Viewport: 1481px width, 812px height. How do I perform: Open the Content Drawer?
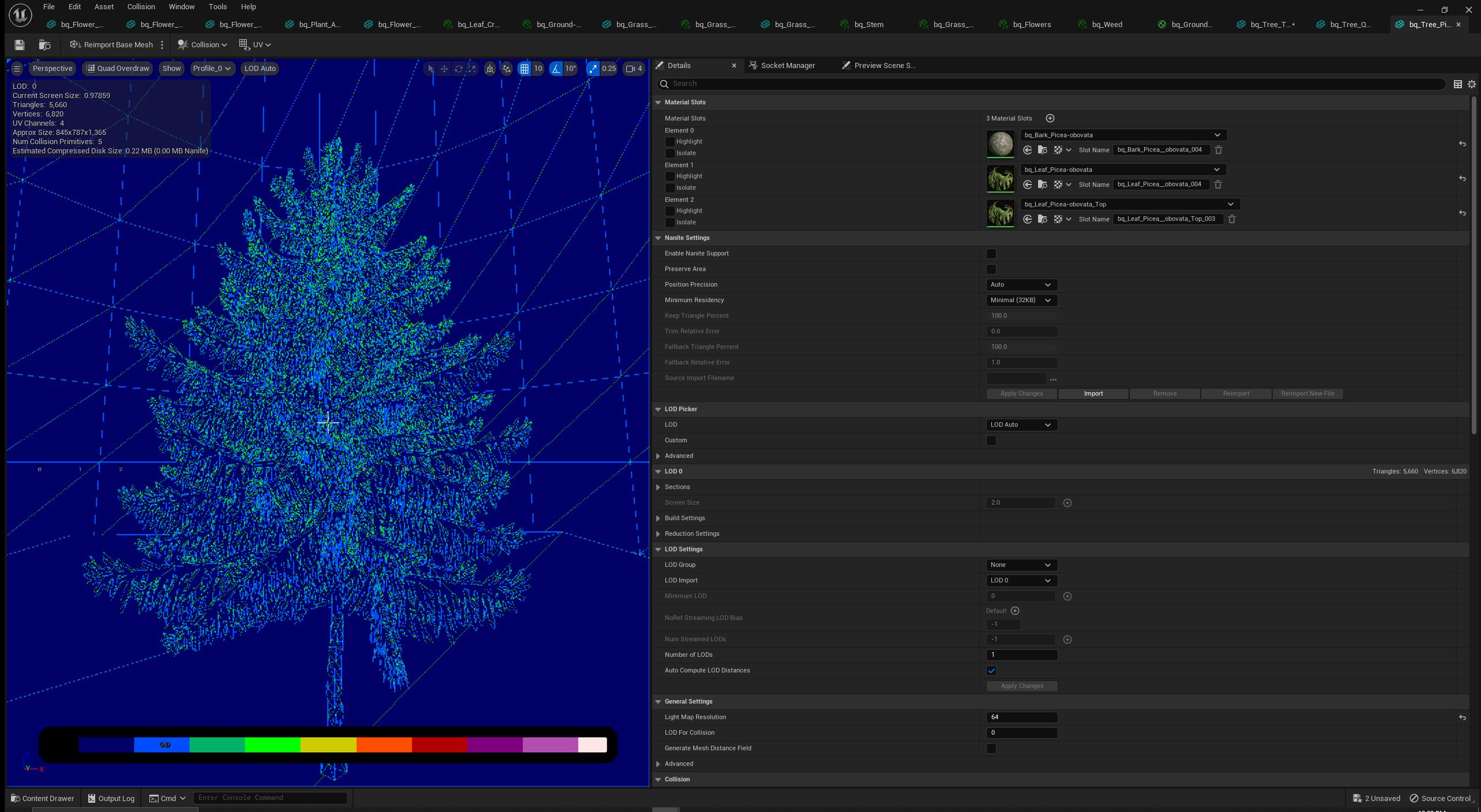point(43,799)
